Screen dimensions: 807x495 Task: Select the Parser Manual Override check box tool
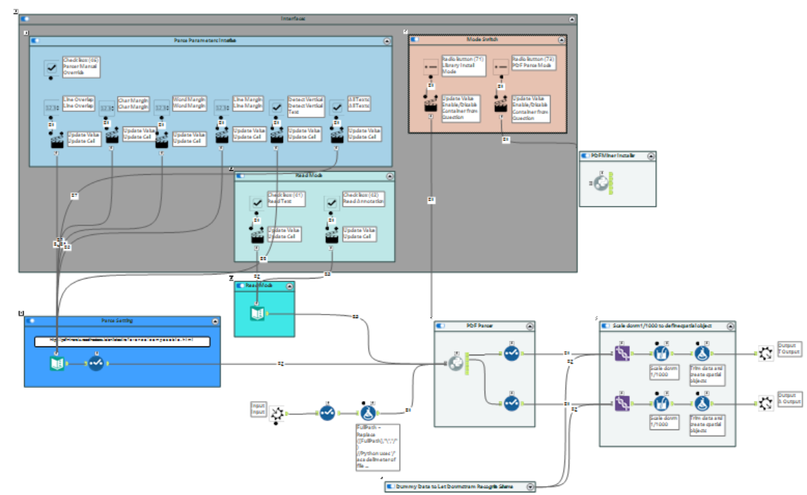click(x=51, y=67)
